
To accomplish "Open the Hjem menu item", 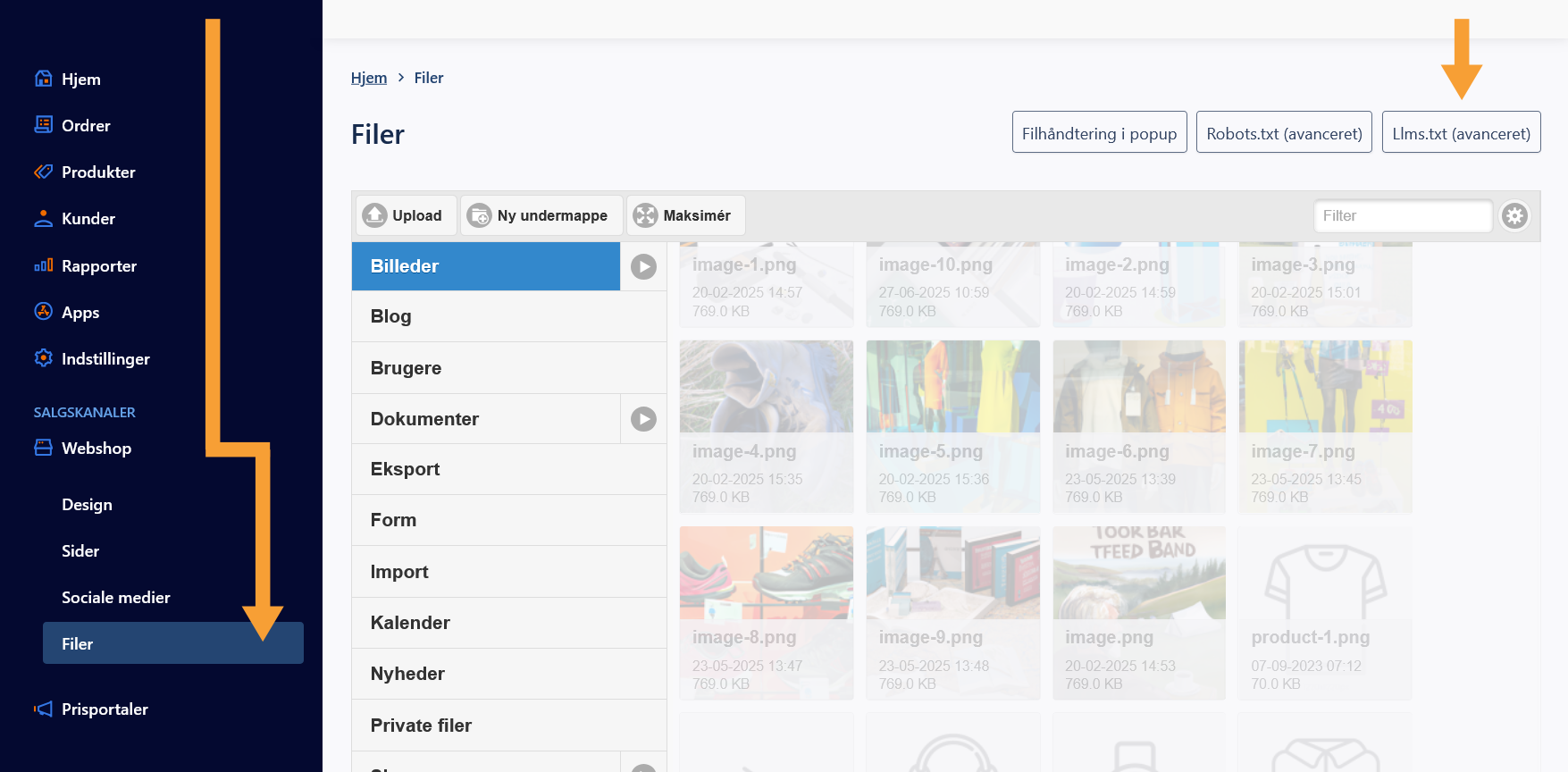I will 80,79.
